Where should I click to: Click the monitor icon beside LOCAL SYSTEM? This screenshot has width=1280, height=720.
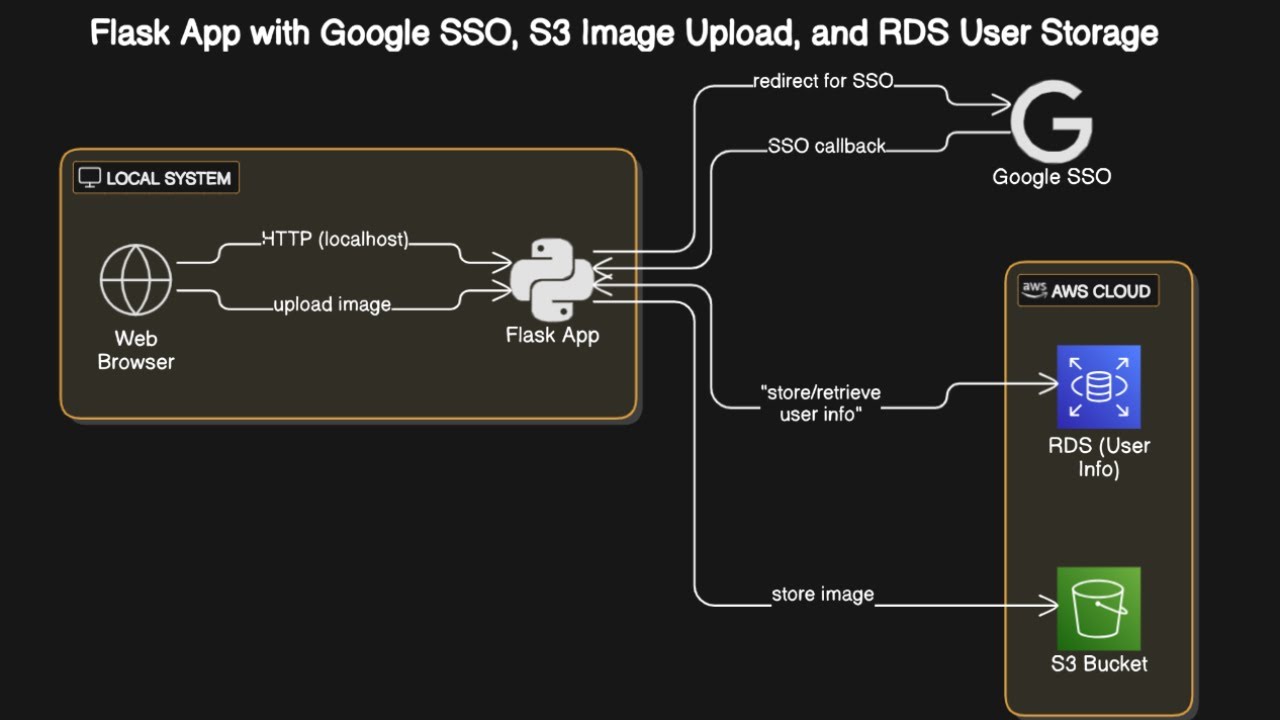point(90,178)
